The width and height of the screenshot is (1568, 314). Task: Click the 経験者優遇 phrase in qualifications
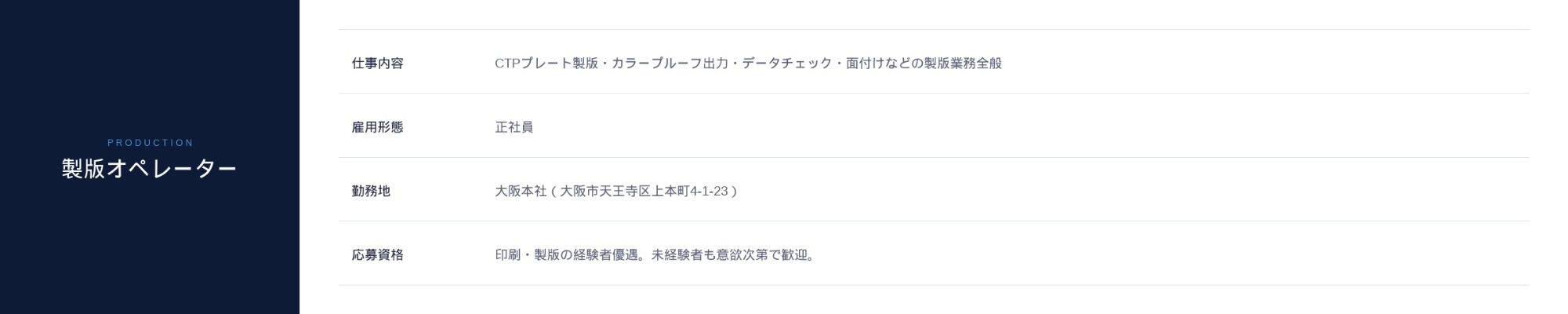[605, 255]
